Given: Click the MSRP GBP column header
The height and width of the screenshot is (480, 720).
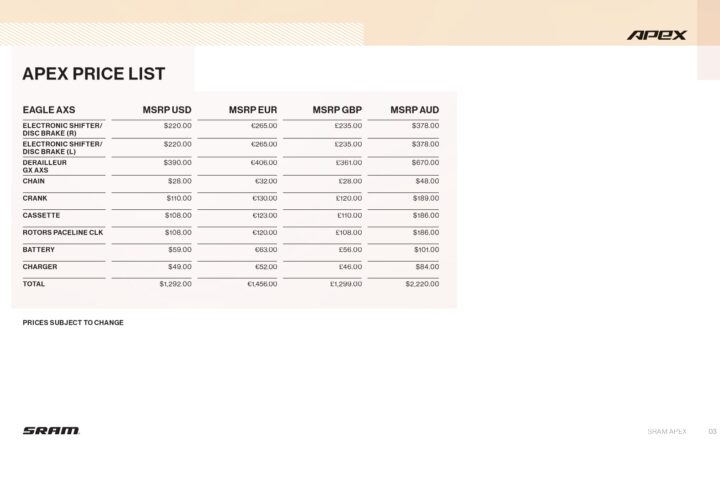Looking at the screenshot, I should 337,109.
